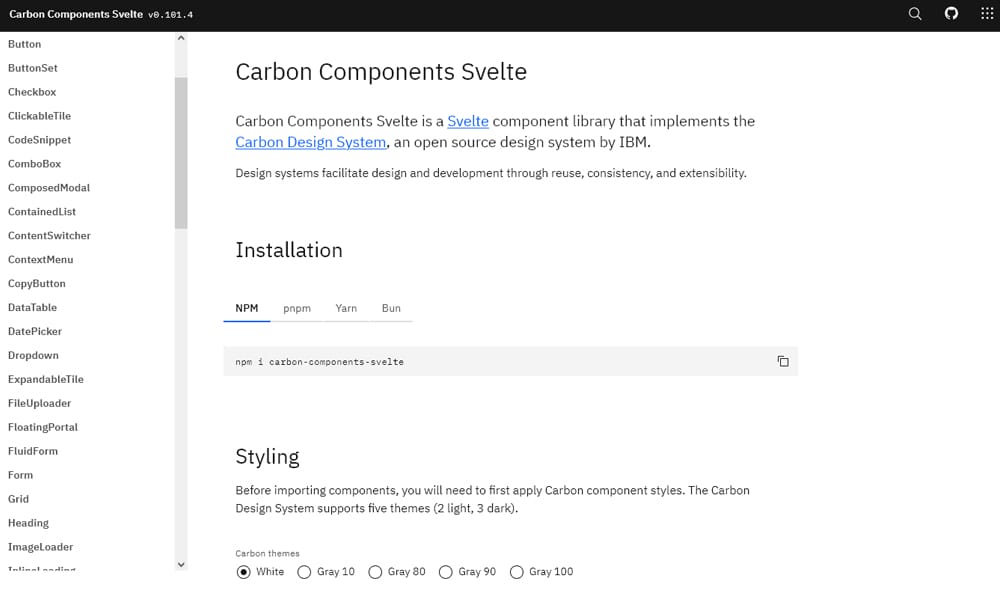Open the Checkbox component page
The image size is (1000, 600).
(x=32, y=92)
